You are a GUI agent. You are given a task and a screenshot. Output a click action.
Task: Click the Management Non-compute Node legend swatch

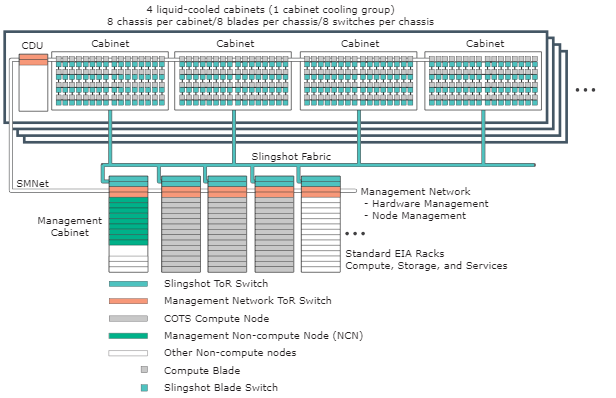click(x=128, y=336)
